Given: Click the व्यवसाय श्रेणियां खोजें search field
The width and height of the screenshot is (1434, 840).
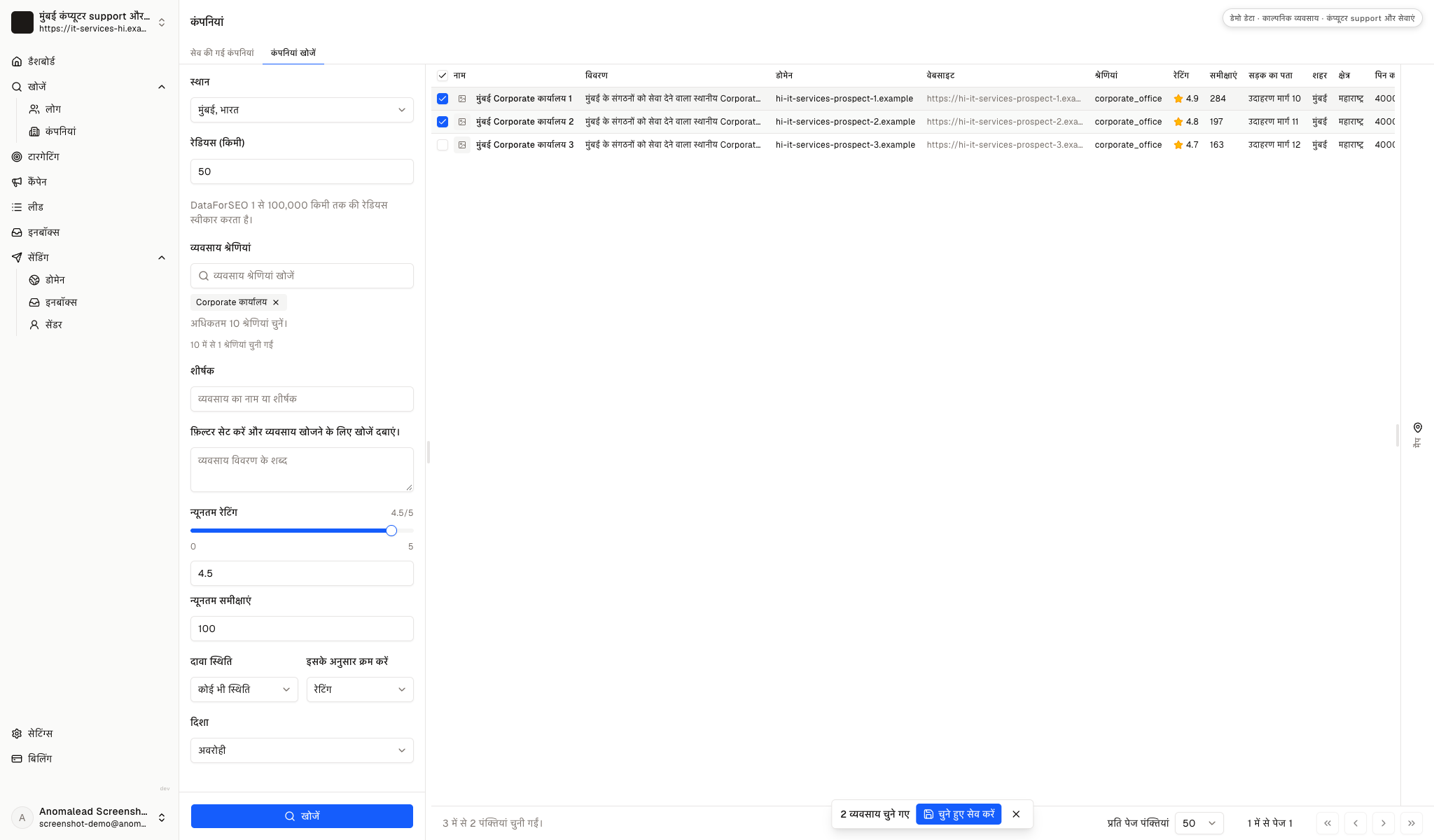Looking at the screenshot, I should (302, 276).
